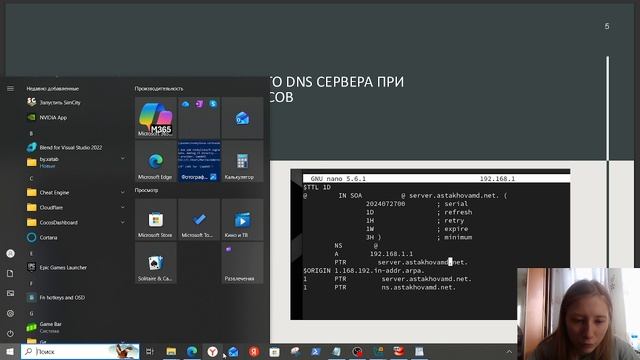The width and height of the screenshot is (640, 360).
Task: Open the Office apps group tile
Action: (199, 118)
